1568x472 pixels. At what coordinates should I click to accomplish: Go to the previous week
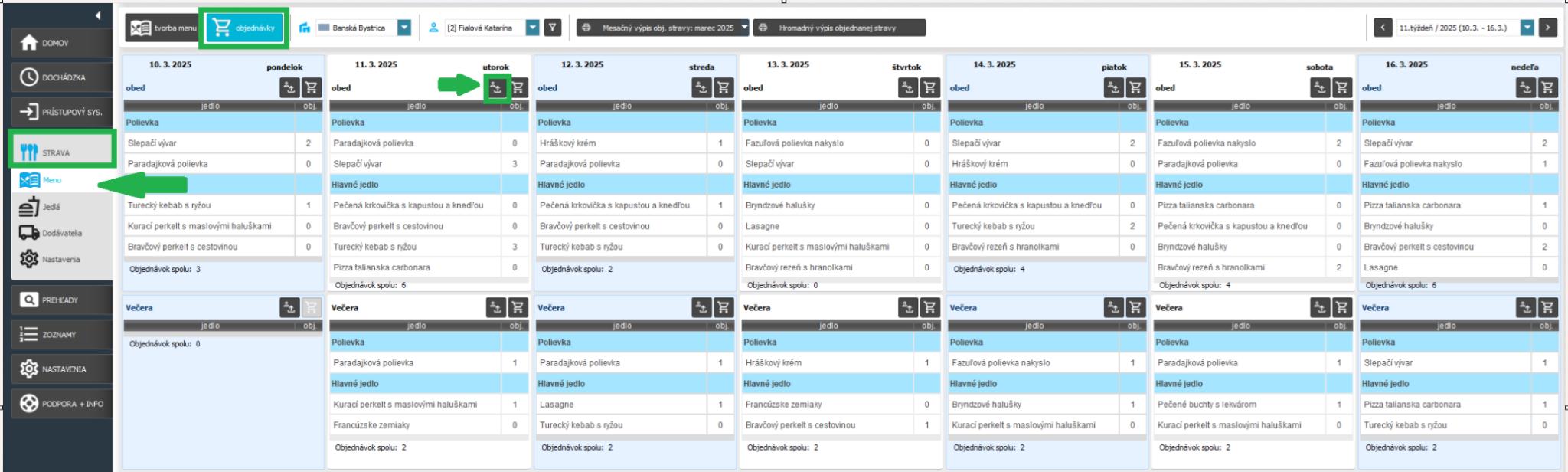(x=1383, y=28)
